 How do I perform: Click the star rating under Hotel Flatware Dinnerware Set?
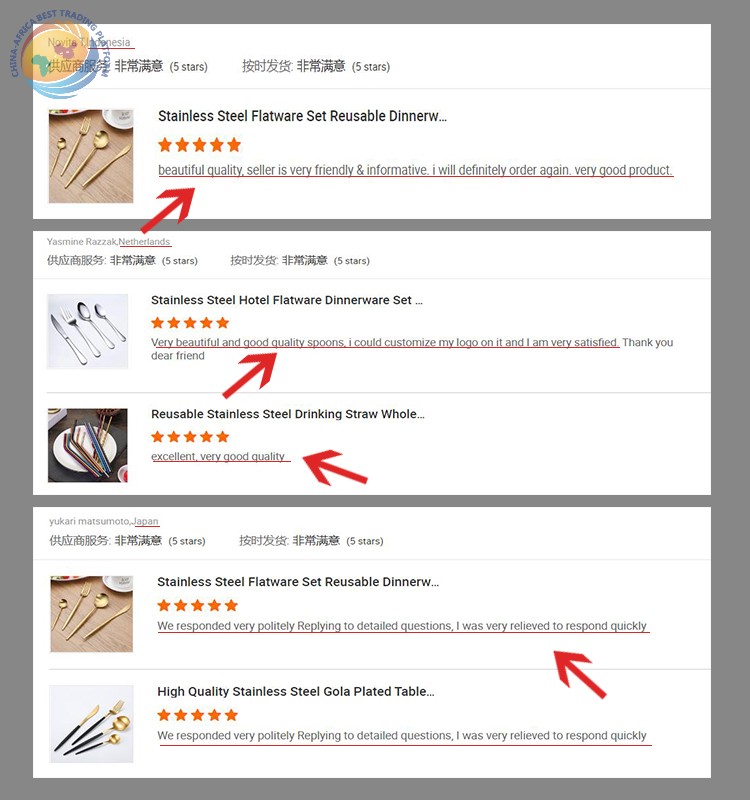point(190,322)
